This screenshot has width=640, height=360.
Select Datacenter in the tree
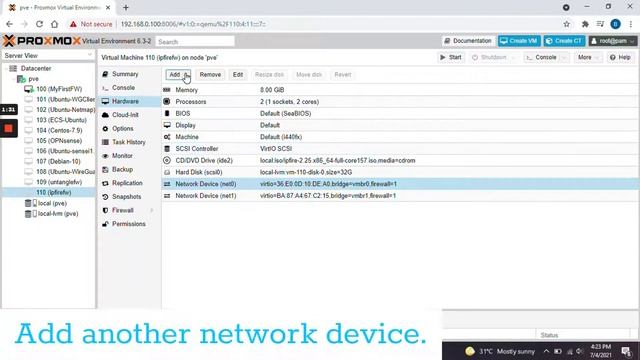point(36,69)
